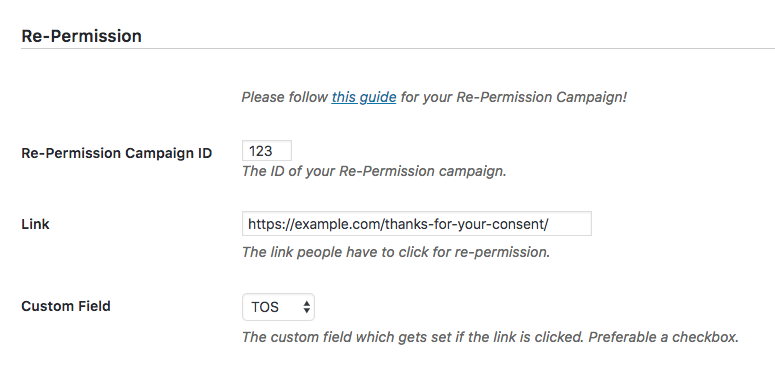The width and height of the screenshot is (775, 366).
Task: Click the "The ID of your Re-Permission campaign" description
Action: (x=374, y=171)
